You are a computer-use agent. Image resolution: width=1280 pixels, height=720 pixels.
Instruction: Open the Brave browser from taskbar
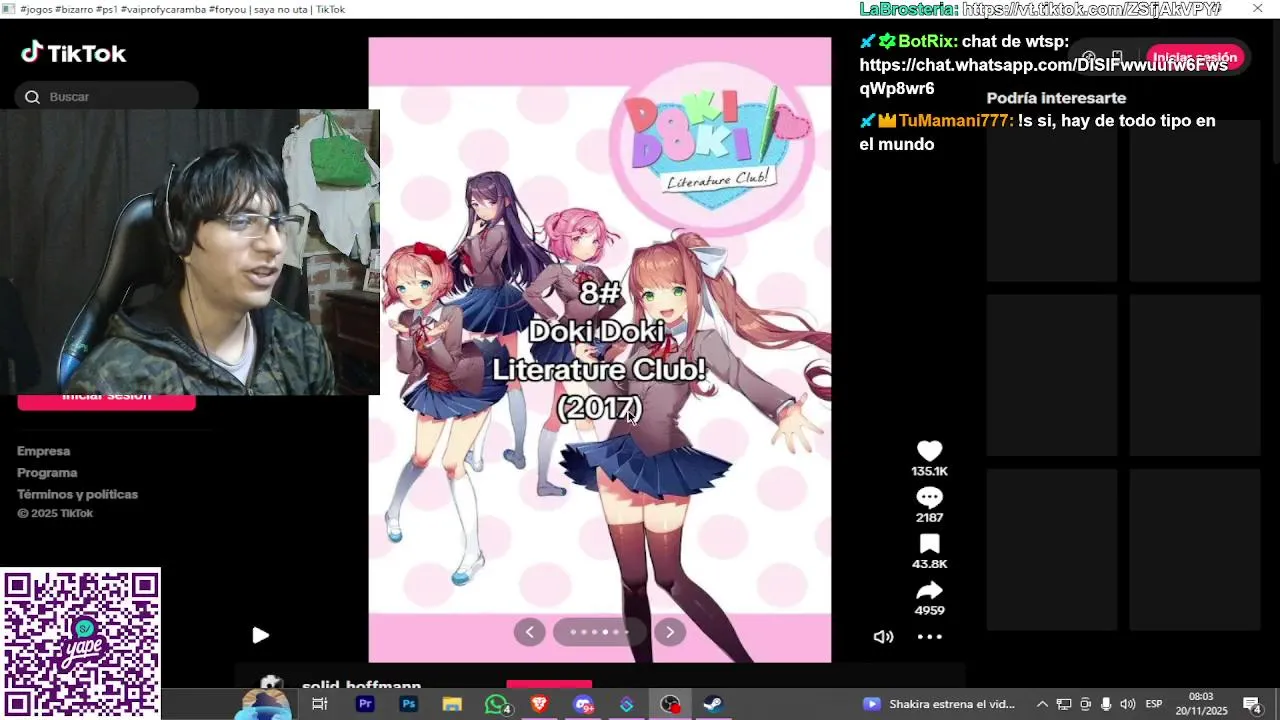[x=540, y=704]
